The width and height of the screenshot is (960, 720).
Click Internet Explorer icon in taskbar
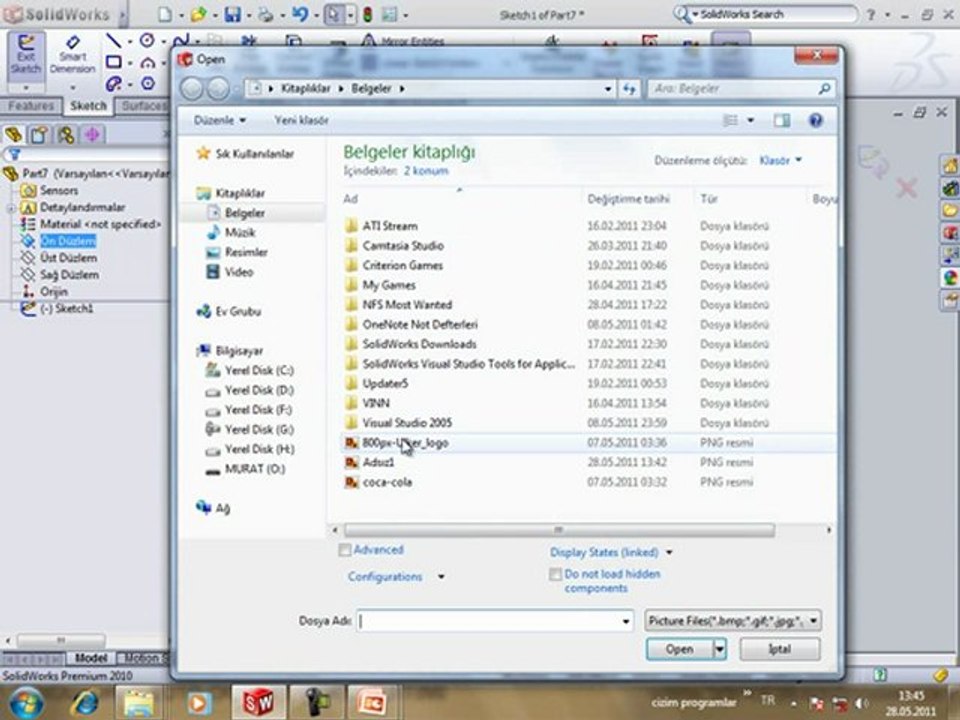tap(84, 702)
